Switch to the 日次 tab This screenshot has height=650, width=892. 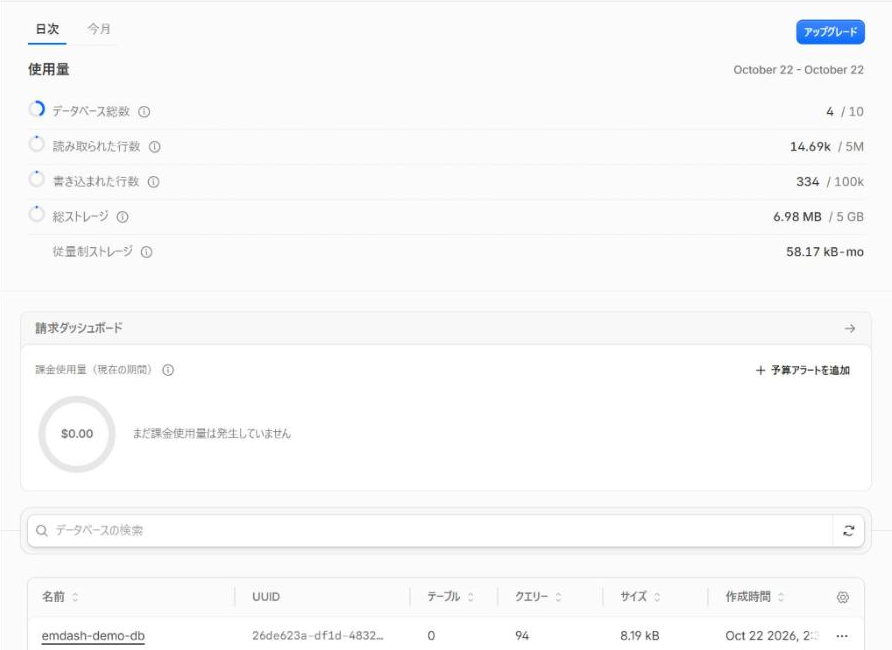coord(47,29)
